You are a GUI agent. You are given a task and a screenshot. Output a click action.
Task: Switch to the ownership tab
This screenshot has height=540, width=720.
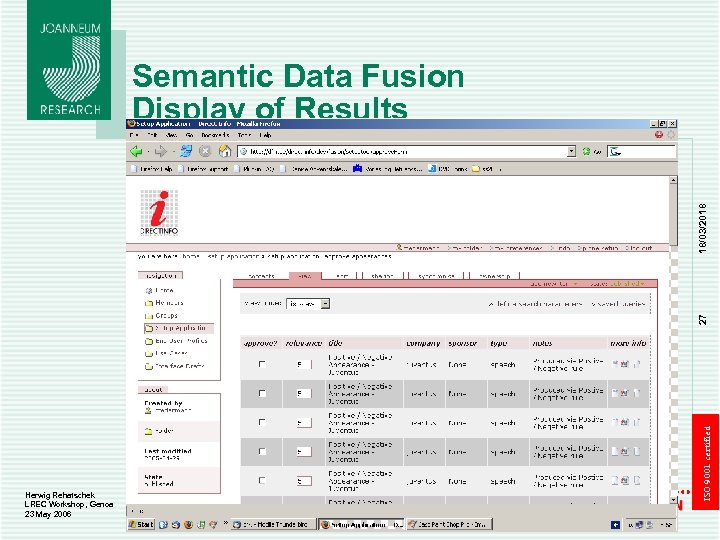(494, 276)
